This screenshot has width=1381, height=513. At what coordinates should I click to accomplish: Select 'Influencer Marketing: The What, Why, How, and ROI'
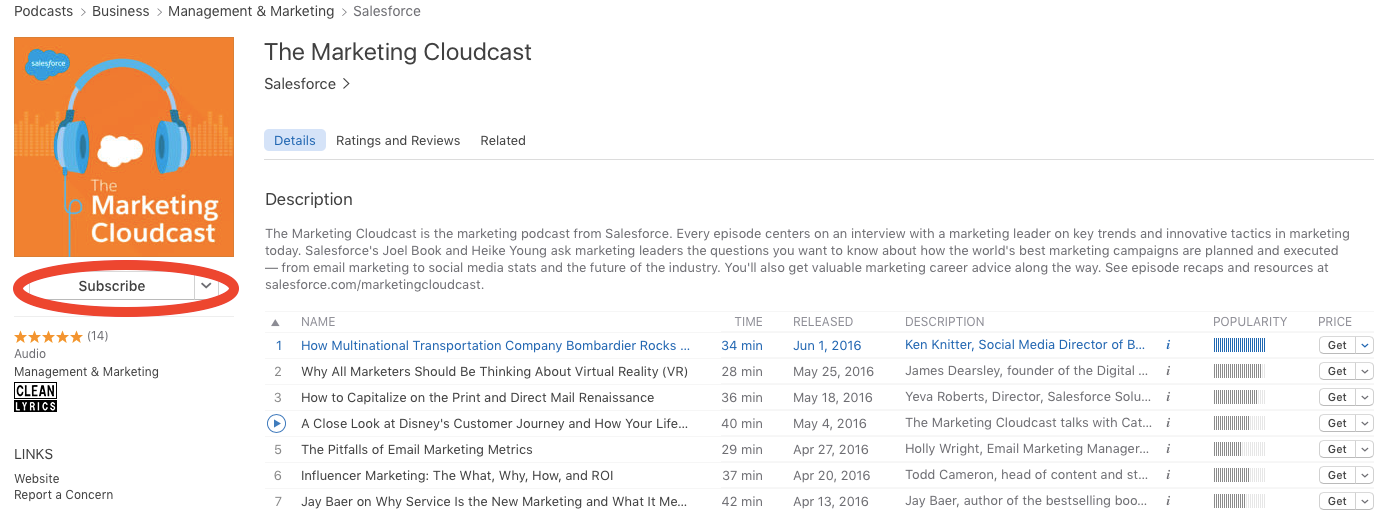tap(457, 475)
